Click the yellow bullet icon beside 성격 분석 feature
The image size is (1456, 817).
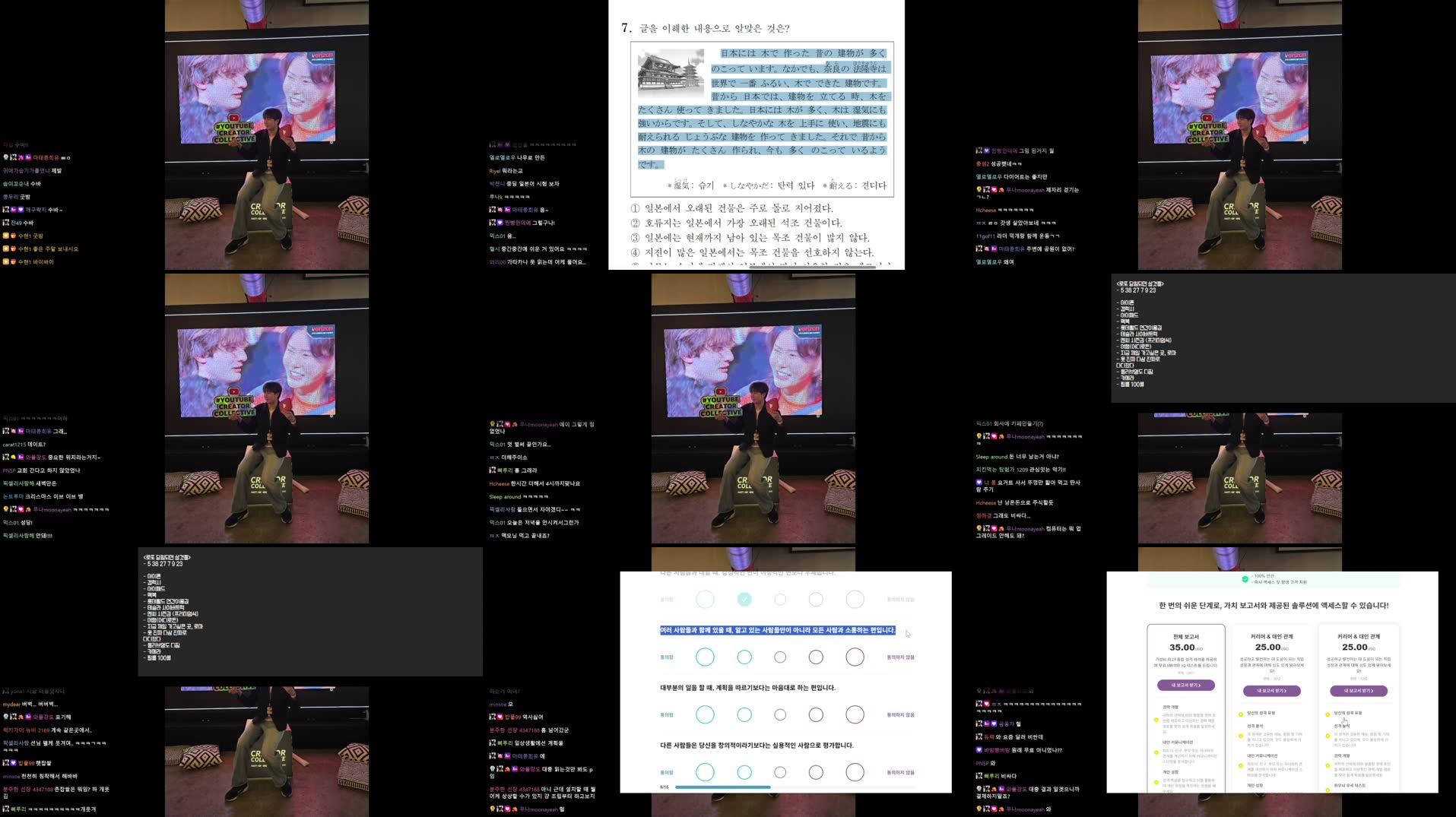1241,736
